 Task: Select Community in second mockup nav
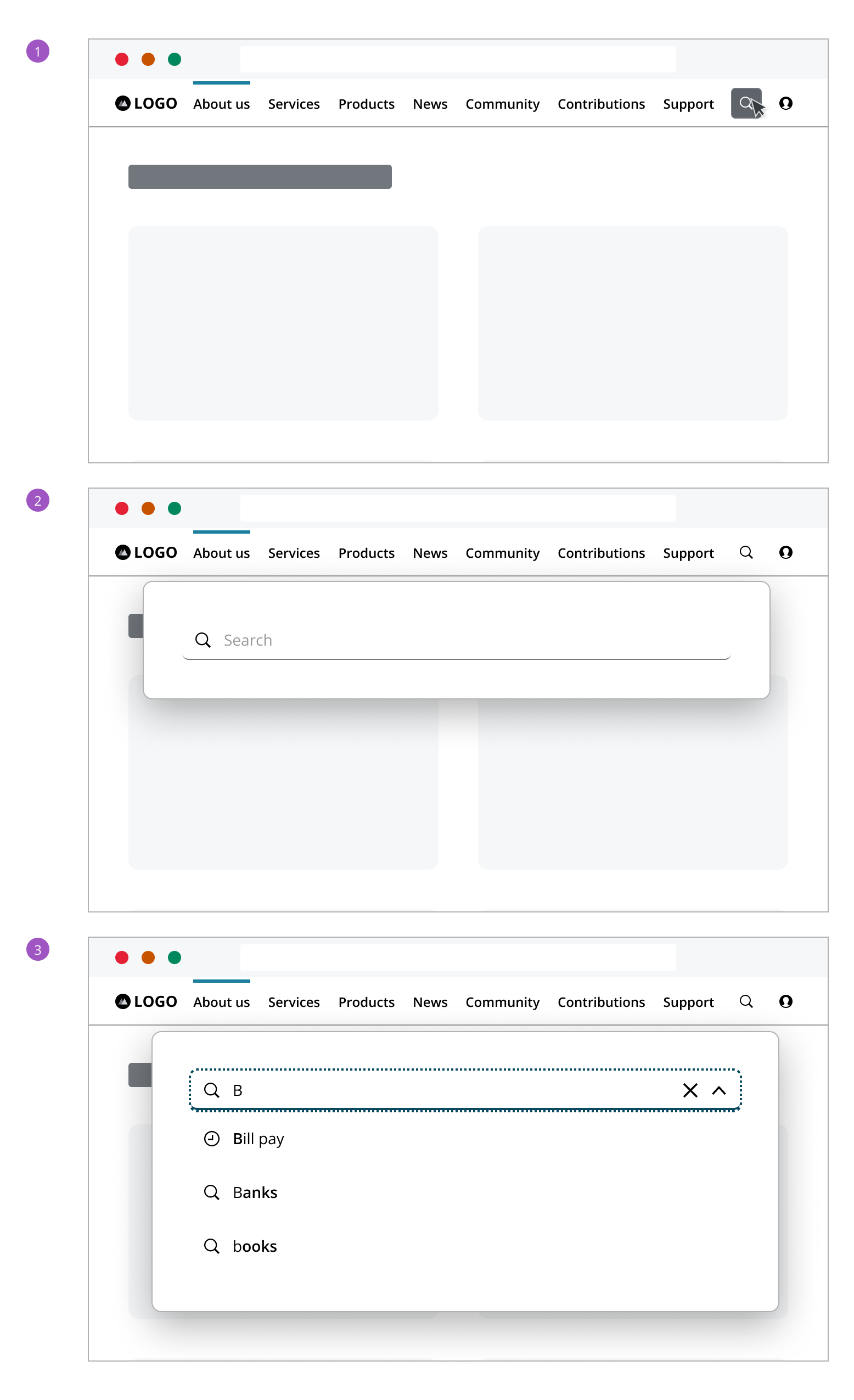tap(502, 553)
